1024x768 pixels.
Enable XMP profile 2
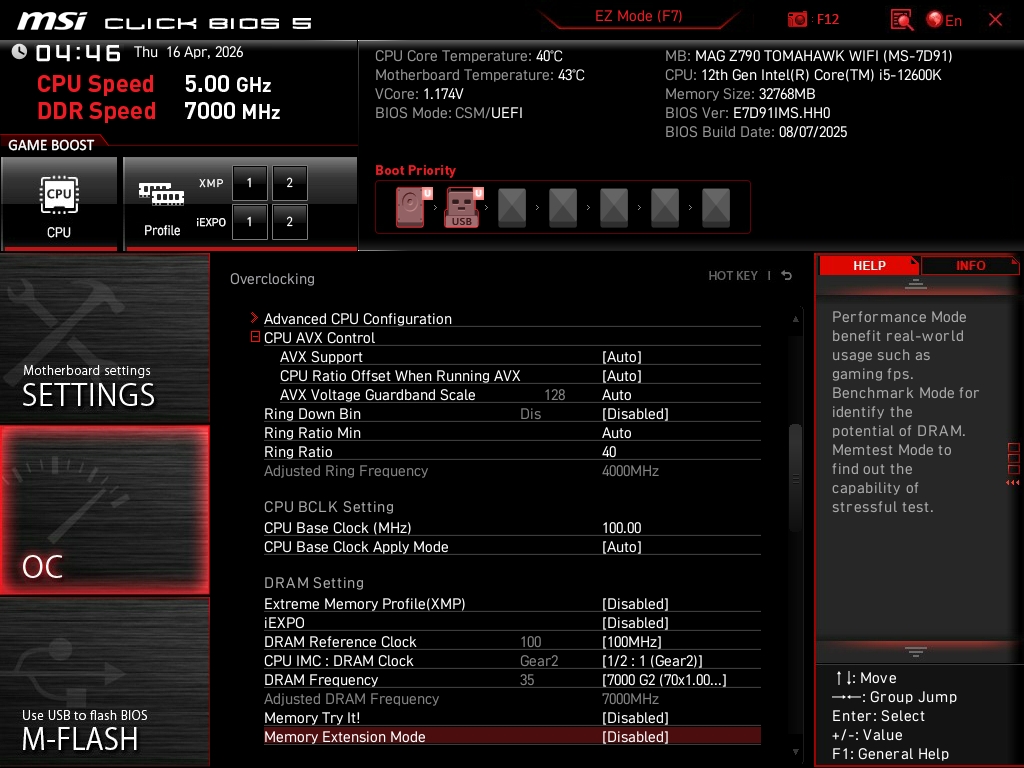pos(289,183)
